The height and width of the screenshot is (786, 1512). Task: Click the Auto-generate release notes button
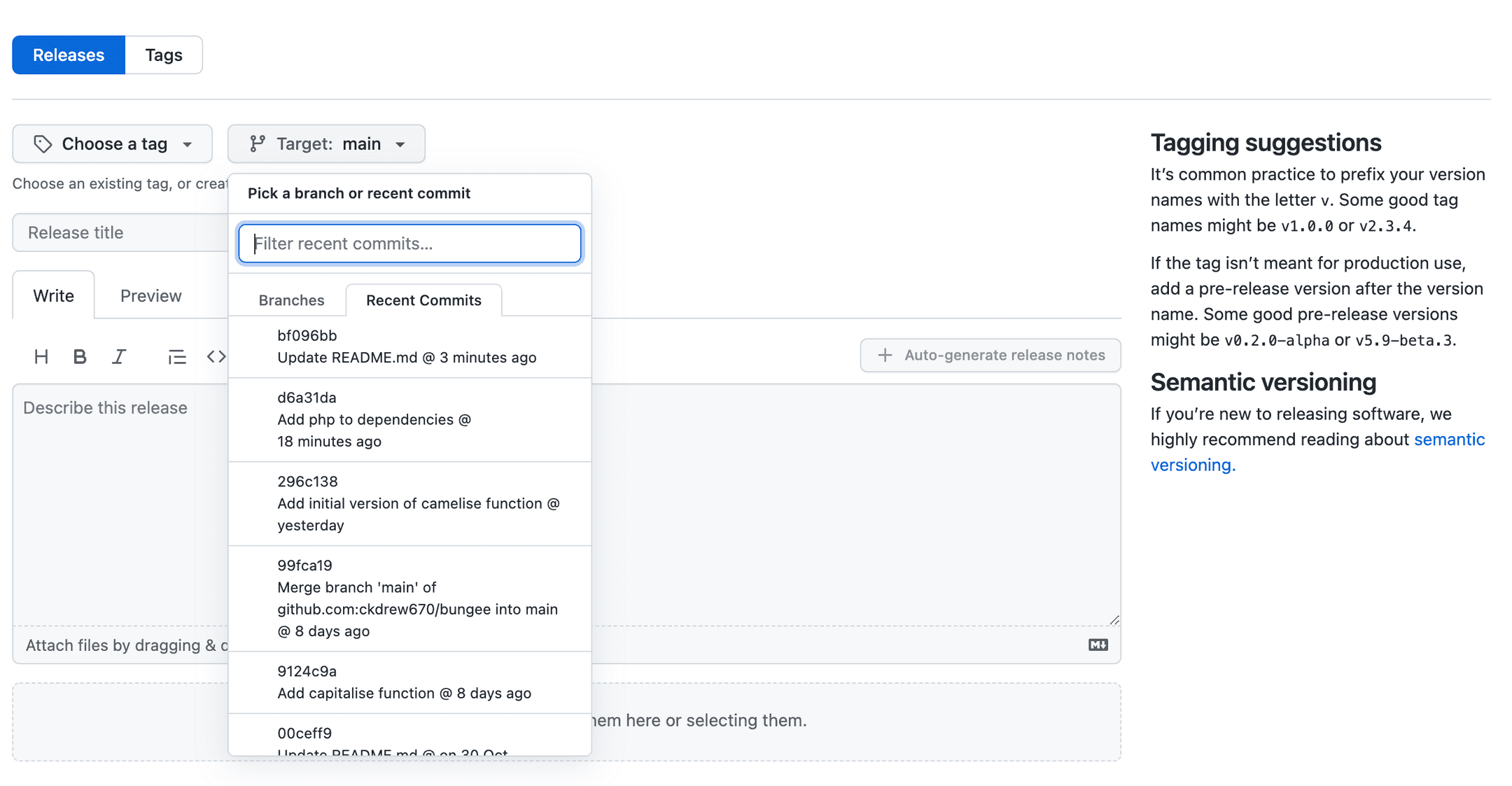tap(990, 355)
